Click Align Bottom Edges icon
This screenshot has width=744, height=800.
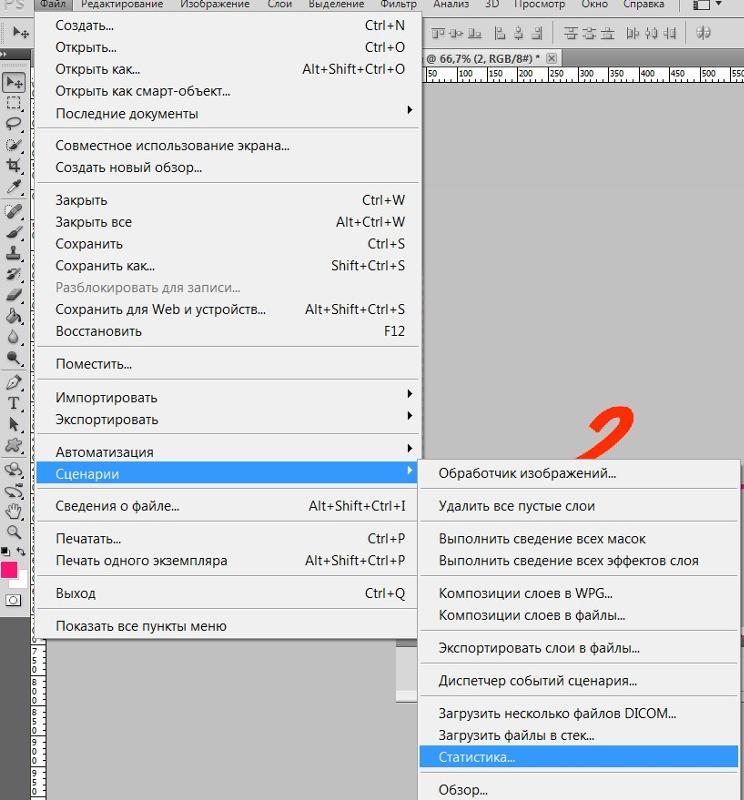[x=475, y=34]
